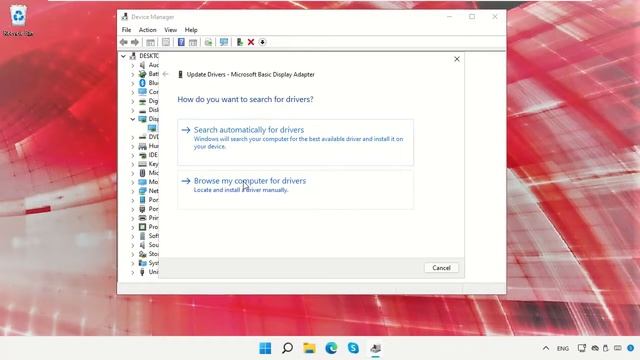Click the green Update device driver toolbar icon
Screen dimensions: 640x360
[240, 42]
